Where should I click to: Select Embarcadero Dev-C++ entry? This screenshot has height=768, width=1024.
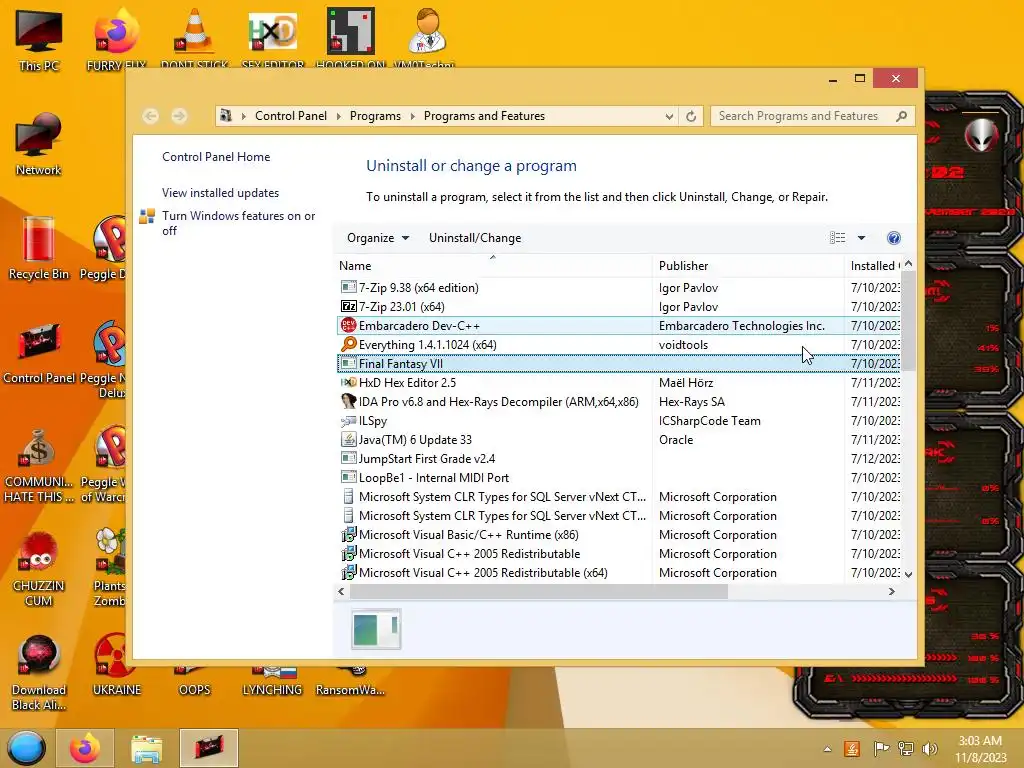click(618, 326)
